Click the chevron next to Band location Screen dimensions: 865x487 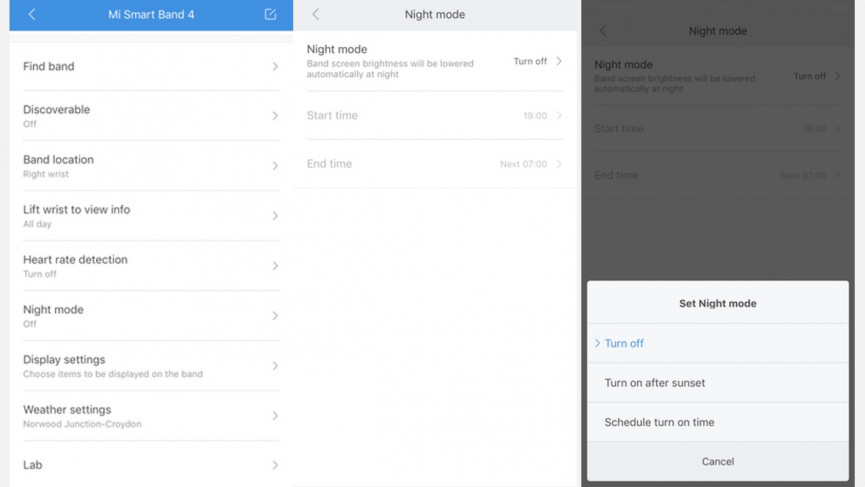coord(275,166)
